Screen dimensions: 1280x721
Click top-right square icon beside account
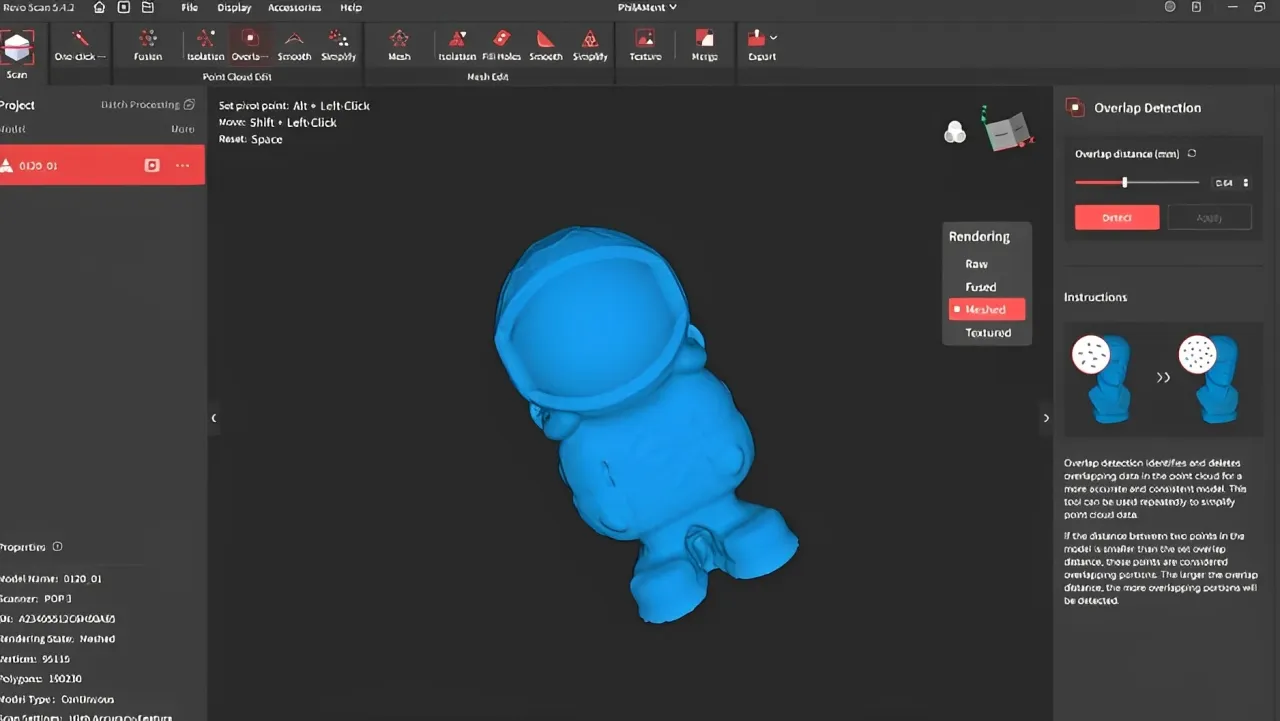tap(1196, 7)
